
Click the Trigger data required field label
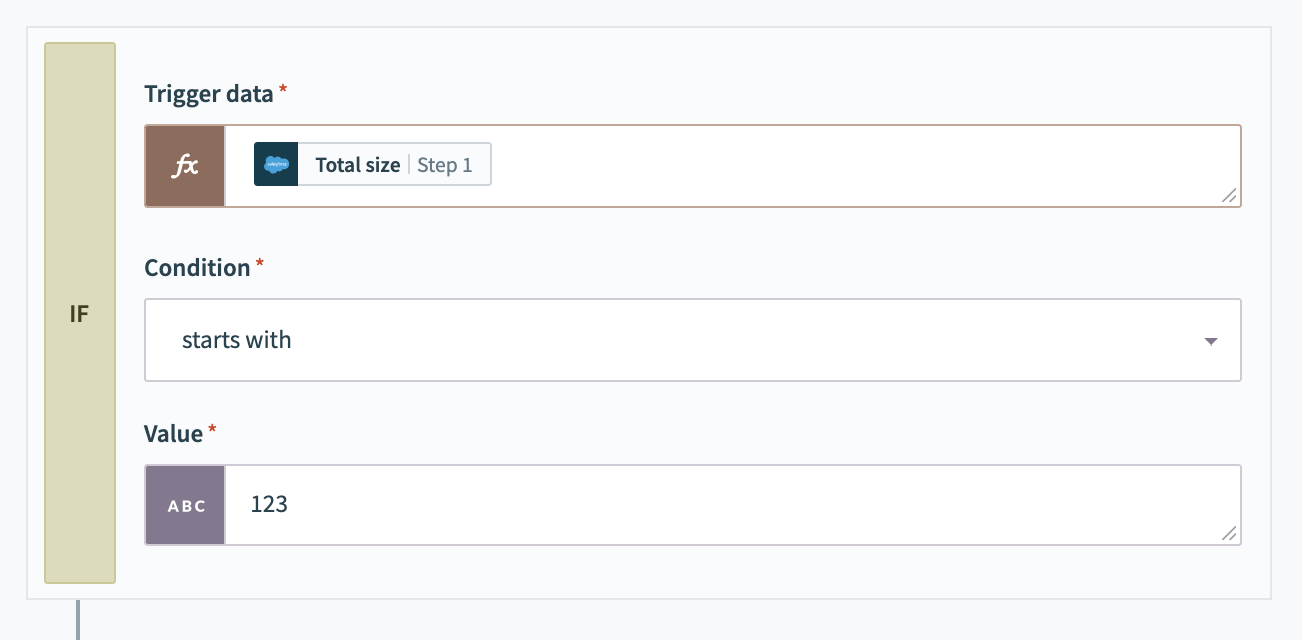[209, 94]
